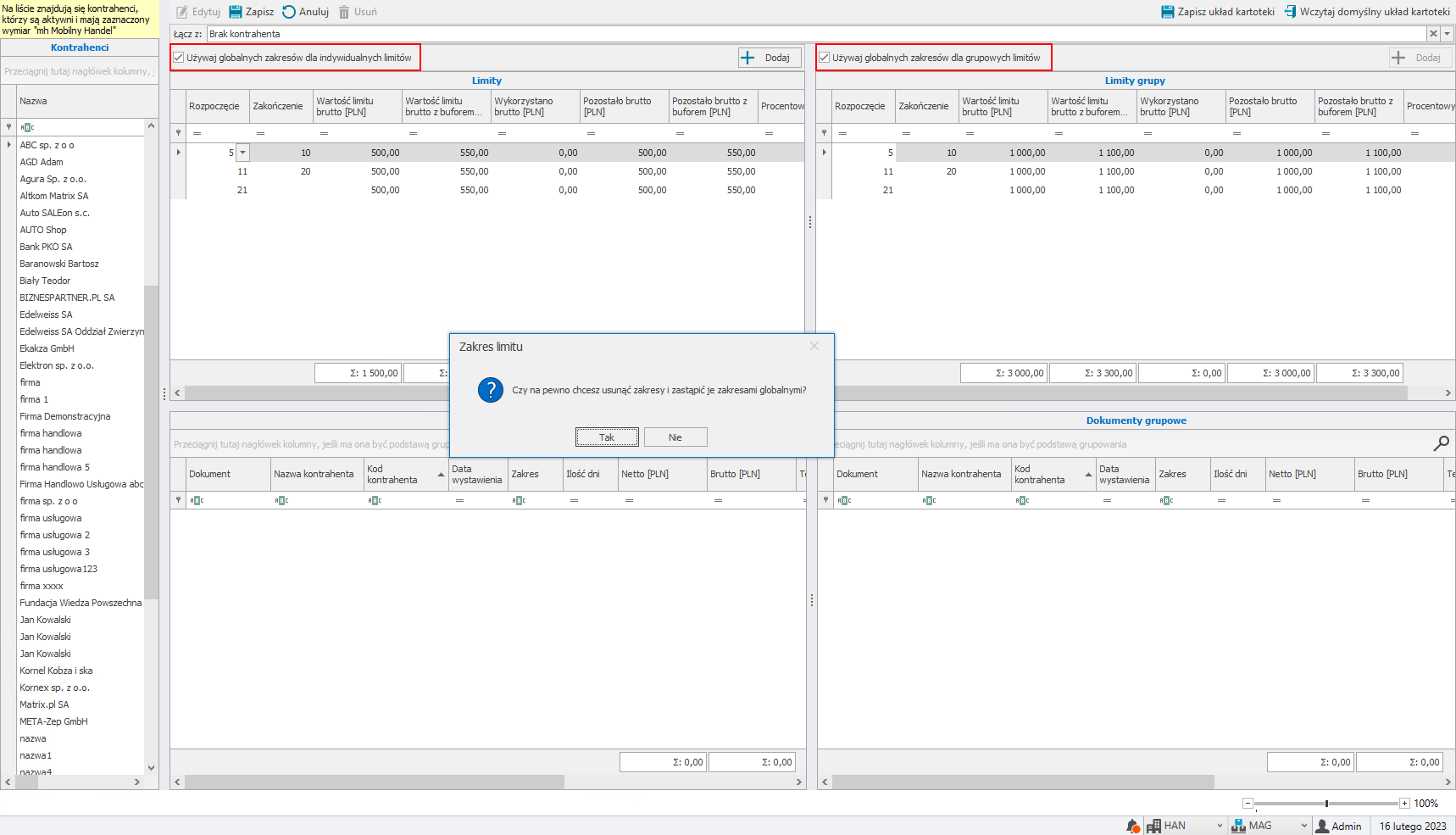This screenshot has width=1456, height=835.
Task: Toggle global ranges for individual limits checkbox
Action: pos(179,58)
